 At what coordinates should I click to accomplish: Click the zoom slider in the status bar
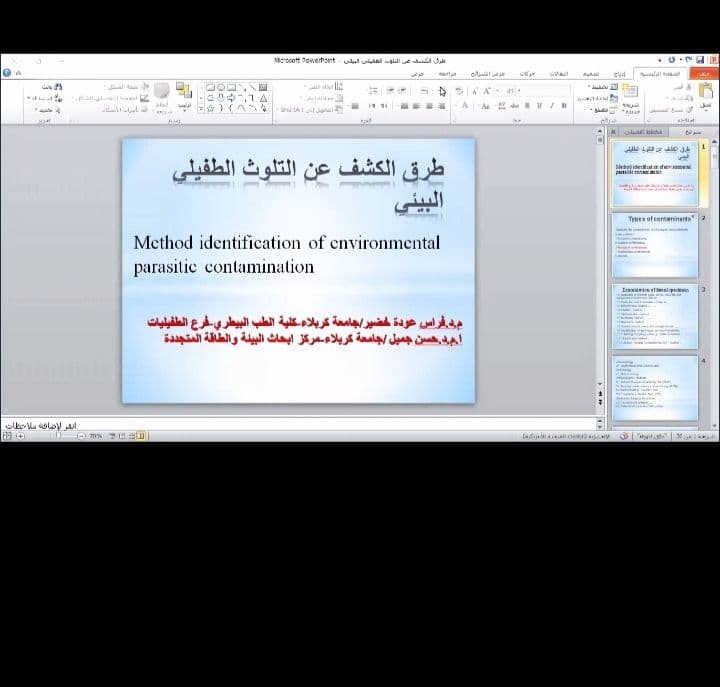coord(58,436)
